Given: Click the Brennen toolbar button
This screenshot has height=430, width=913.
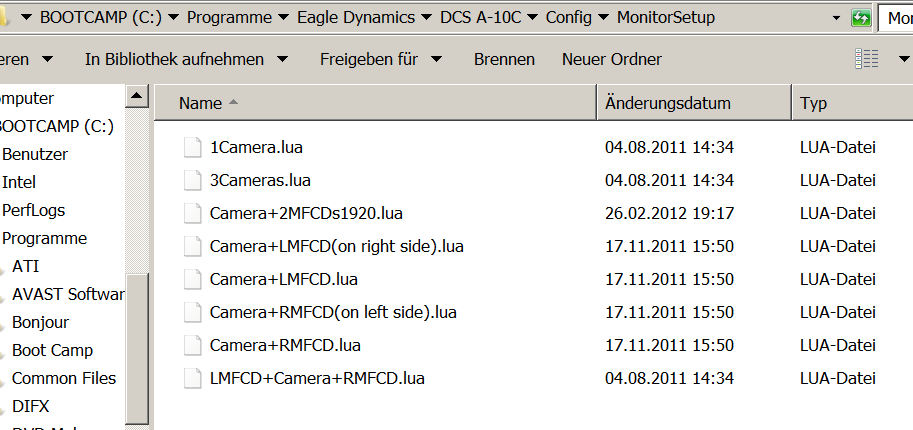Looking at the screenshot, I should click(x=504, y=59).
